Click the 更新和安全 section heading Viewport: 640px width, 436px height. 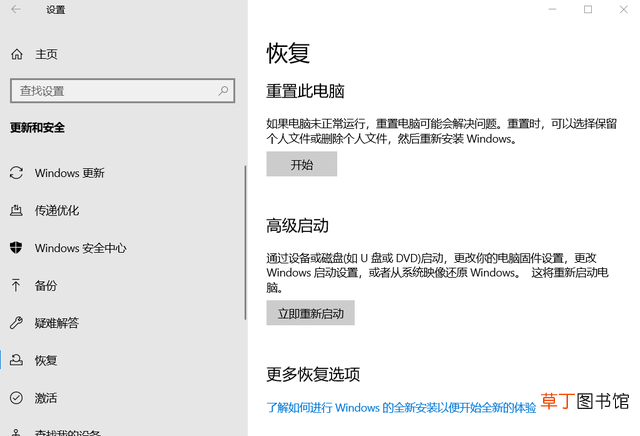(x=38, y=128)
